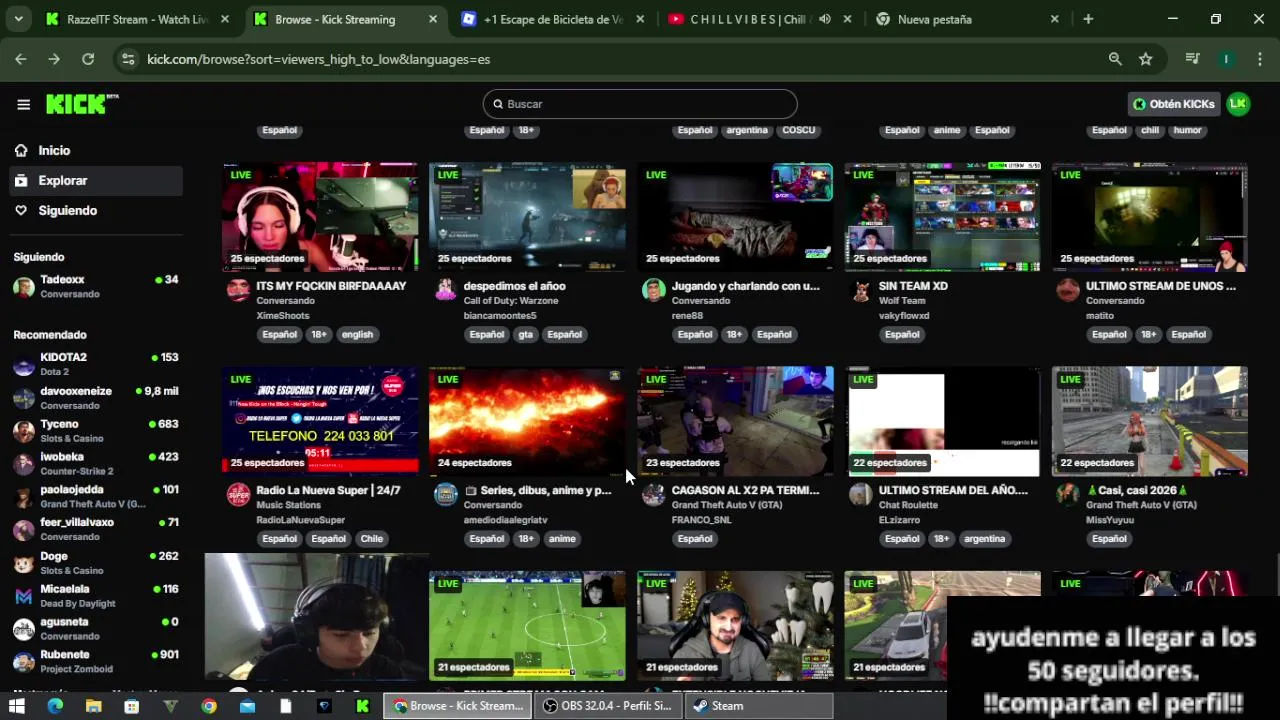The width and height of the screenshot is (1280, 720).
Task: Open recommended channel iwobeka
Action: pyautogui.click(x=96, y=464)
